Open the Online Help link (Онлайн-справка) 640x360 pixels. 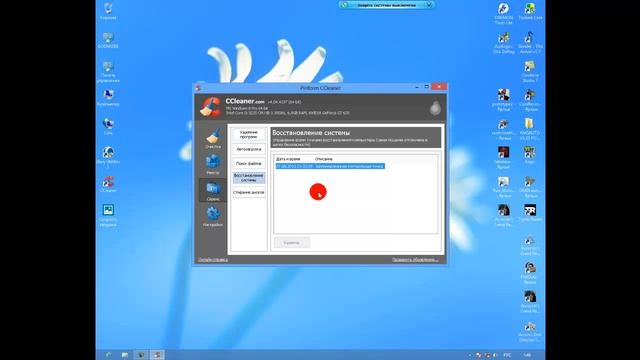click(213, 260)
